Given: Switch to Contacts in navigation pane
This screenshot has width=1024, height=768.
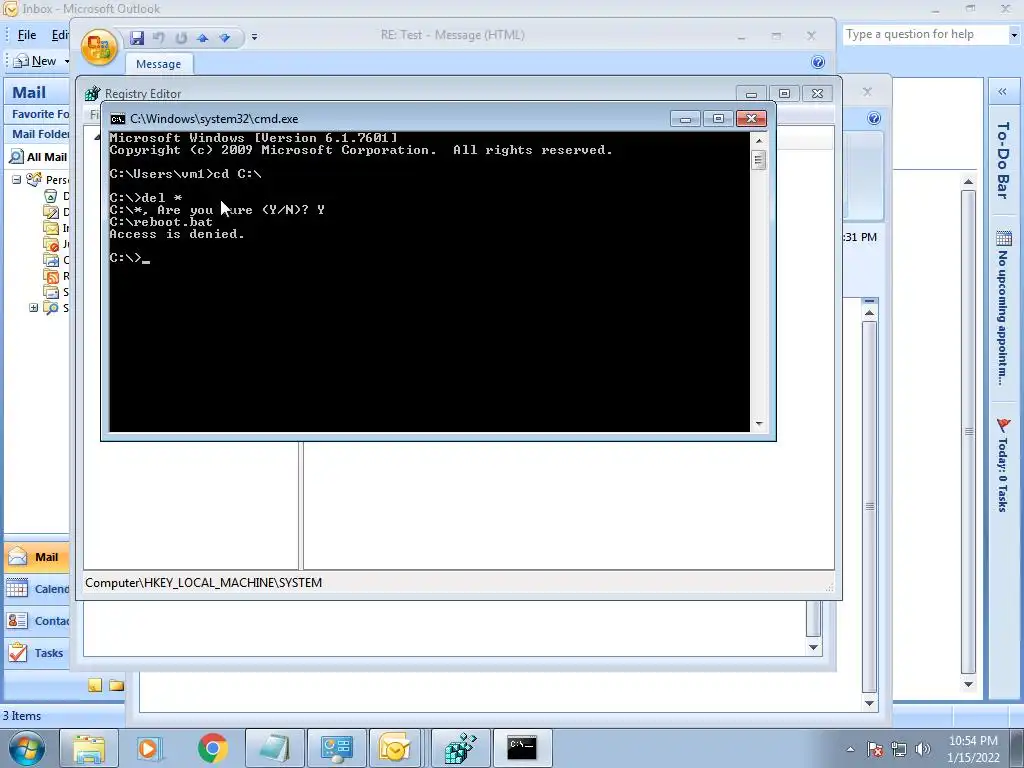Looking at the screenshot, I should (x=37, y=620).
